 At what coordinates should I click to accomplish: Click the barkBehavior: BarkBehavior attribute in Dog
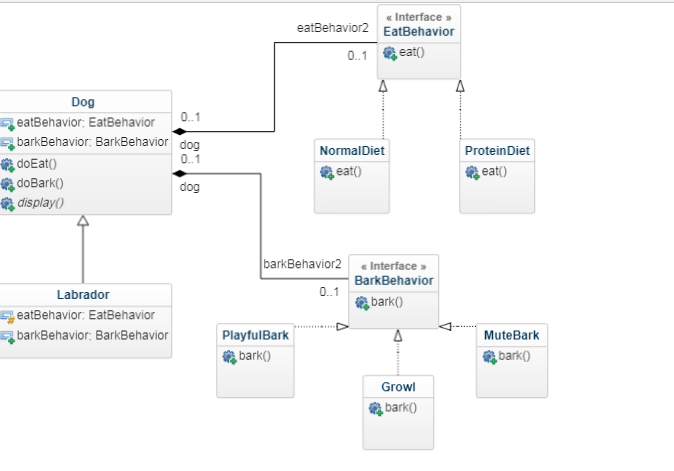click(93, 142)
